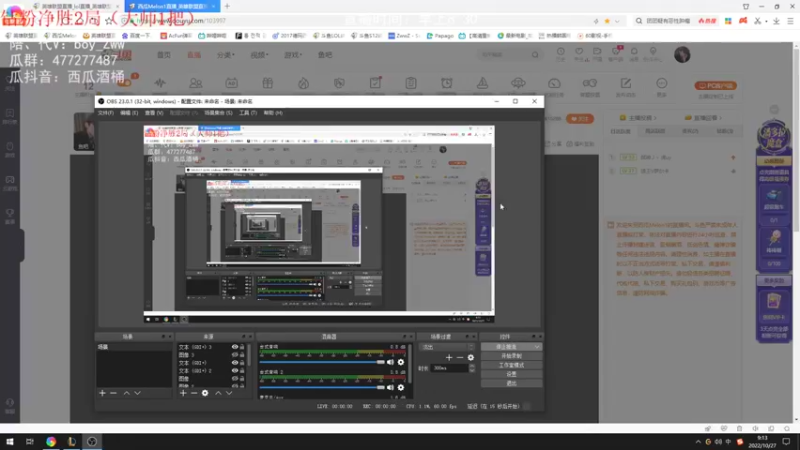
Task: Click the flame icon in Douyu toolbar
Action: coord(304,83)
